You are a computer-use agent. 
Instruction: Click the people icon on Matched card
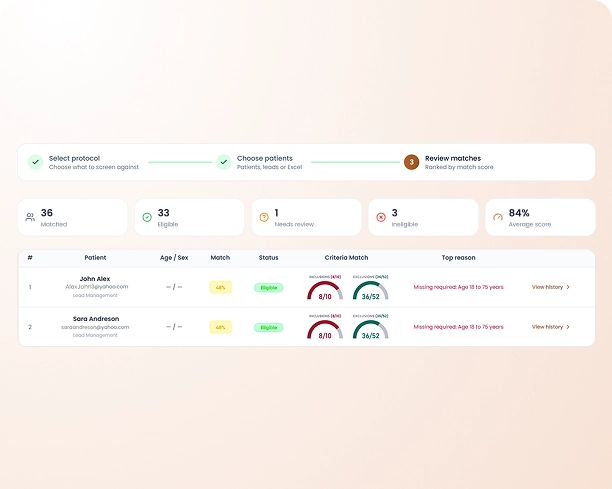30,217
